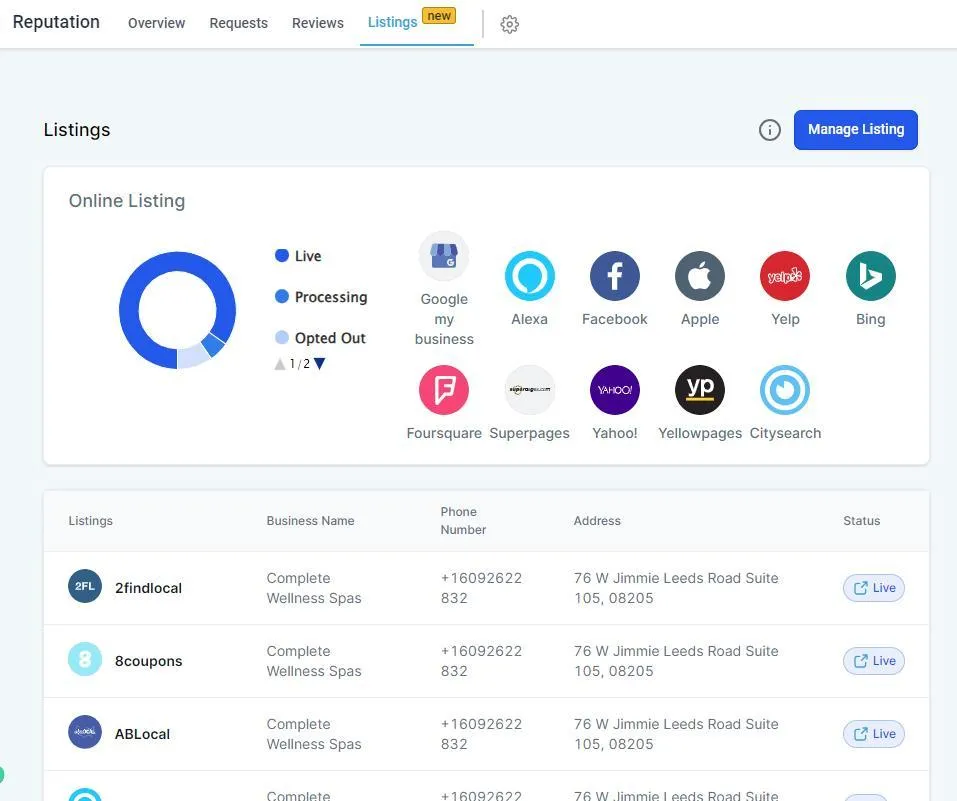The height and width of the screenshot is (801, 957).
Task: Select the Google my business icon
Action: [444, 256]
